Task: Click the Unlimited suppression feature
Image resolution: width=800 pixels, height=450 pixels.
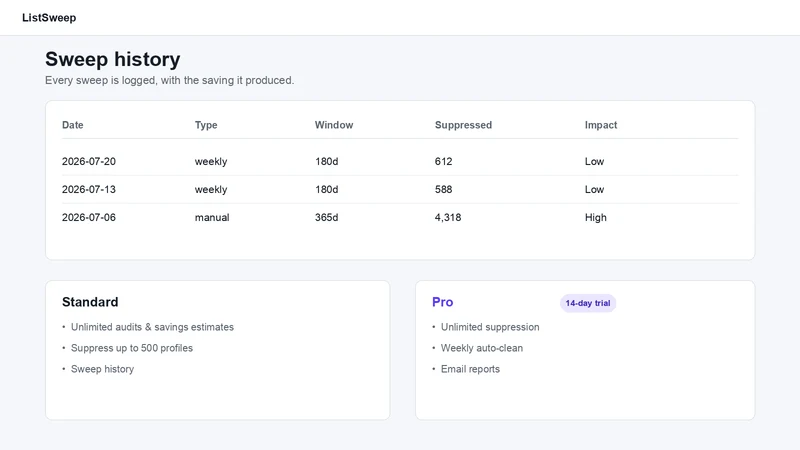Action: pos(490,327)
